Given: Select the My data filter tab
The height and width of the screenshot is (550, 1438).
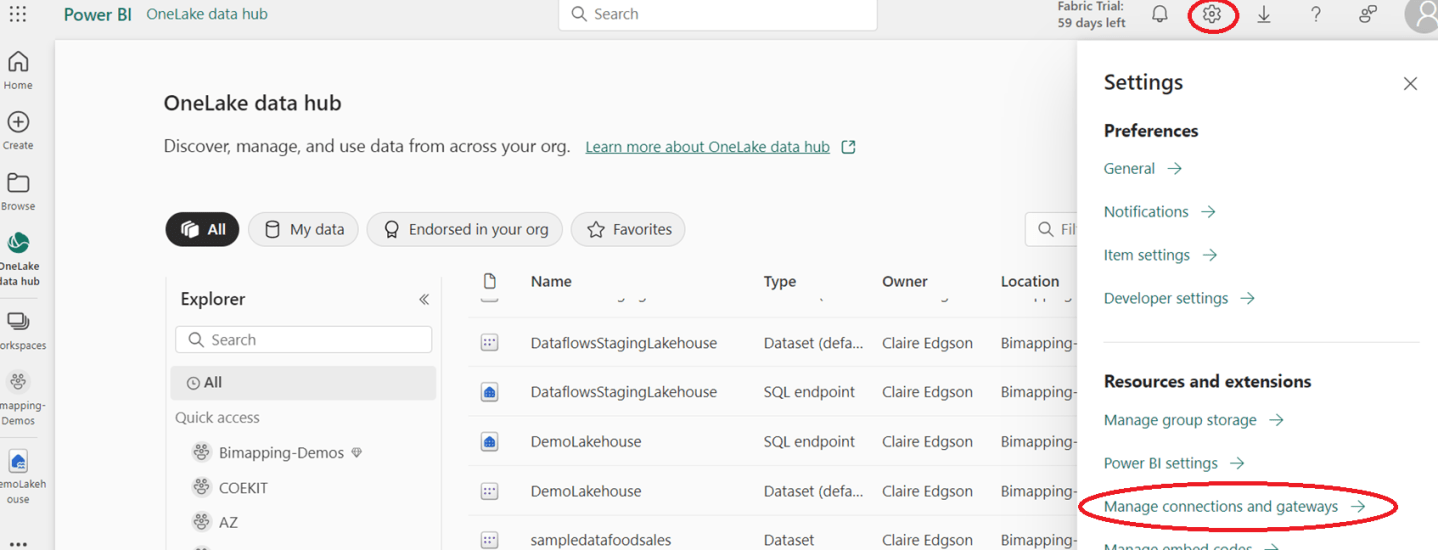Looking at the screenshot, I should (304, 229).
